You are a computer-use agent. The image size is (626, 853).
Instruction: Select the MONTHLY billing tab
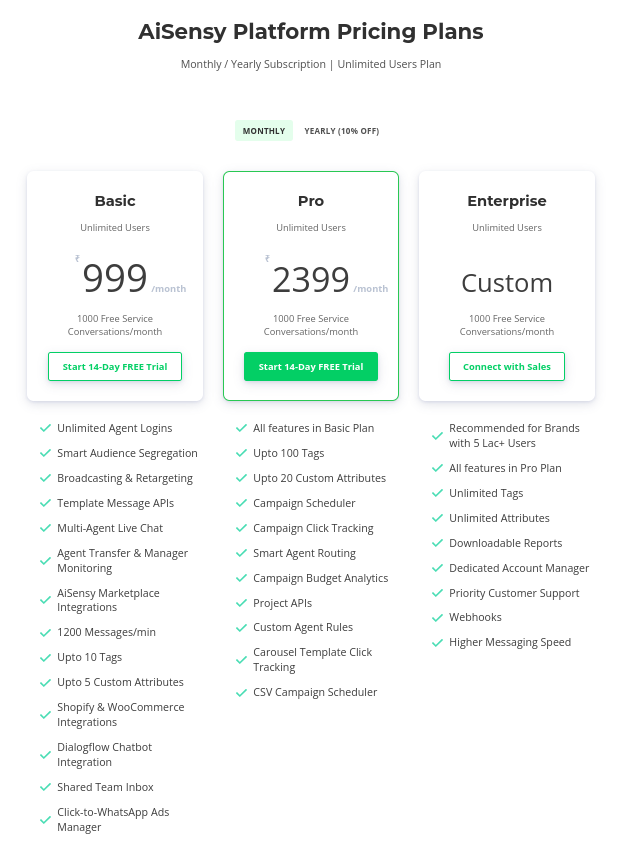pyautogui.click(x=263, y=130)
